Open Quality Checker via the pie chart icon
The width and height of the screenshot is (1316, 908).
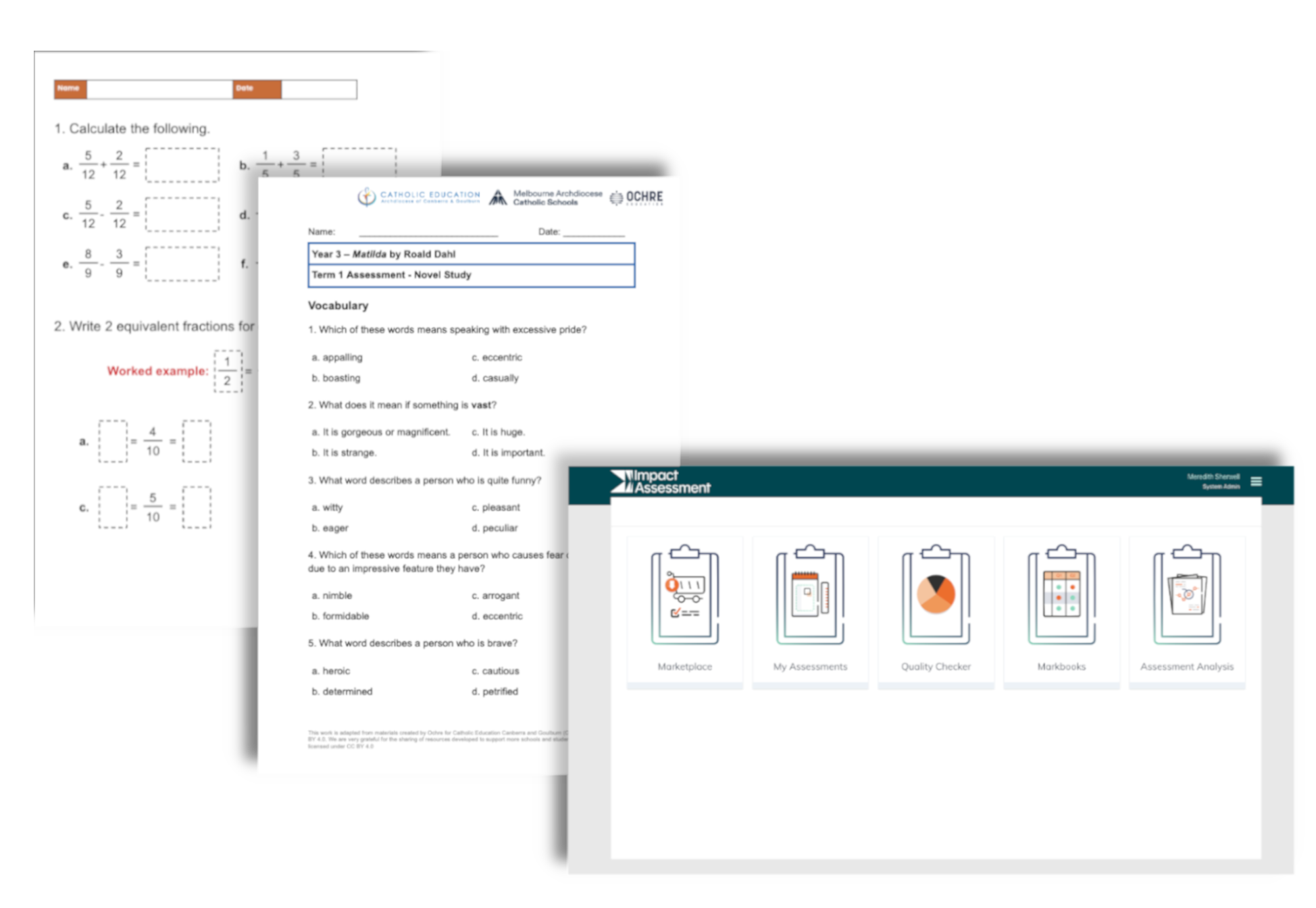936,595
